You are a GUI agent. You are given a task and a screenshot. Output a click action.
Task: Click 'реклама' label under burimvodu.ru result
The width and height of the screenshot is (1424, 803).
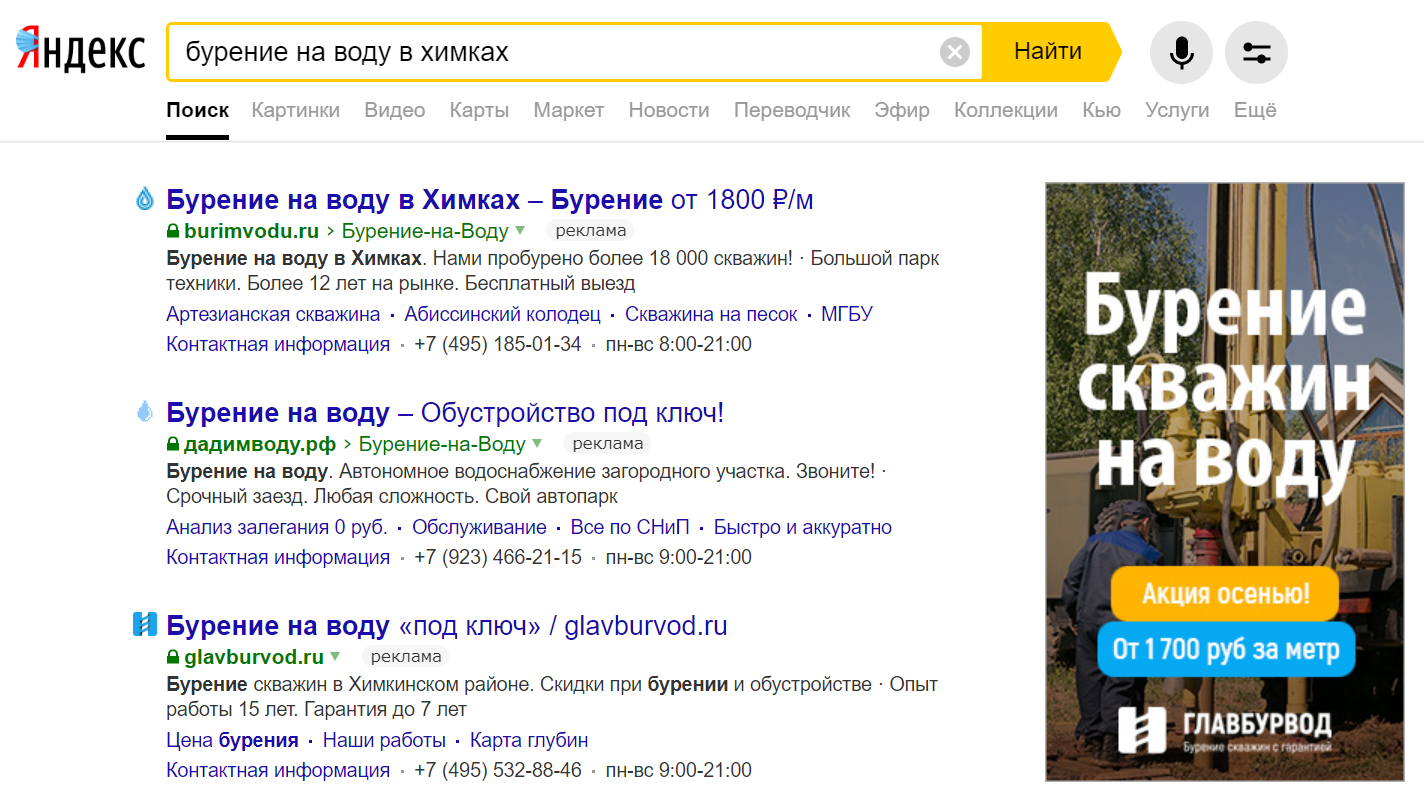pyautogui.click(x=590, y=231)
